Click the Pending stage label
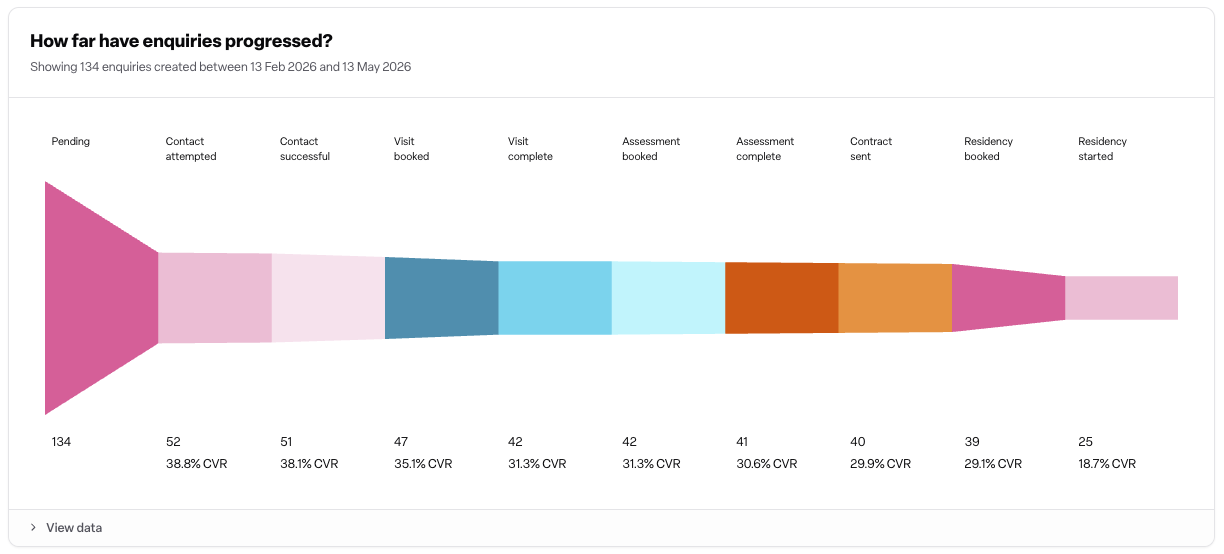Screen dimensions: 1224x554 click(x=71, y=141)
